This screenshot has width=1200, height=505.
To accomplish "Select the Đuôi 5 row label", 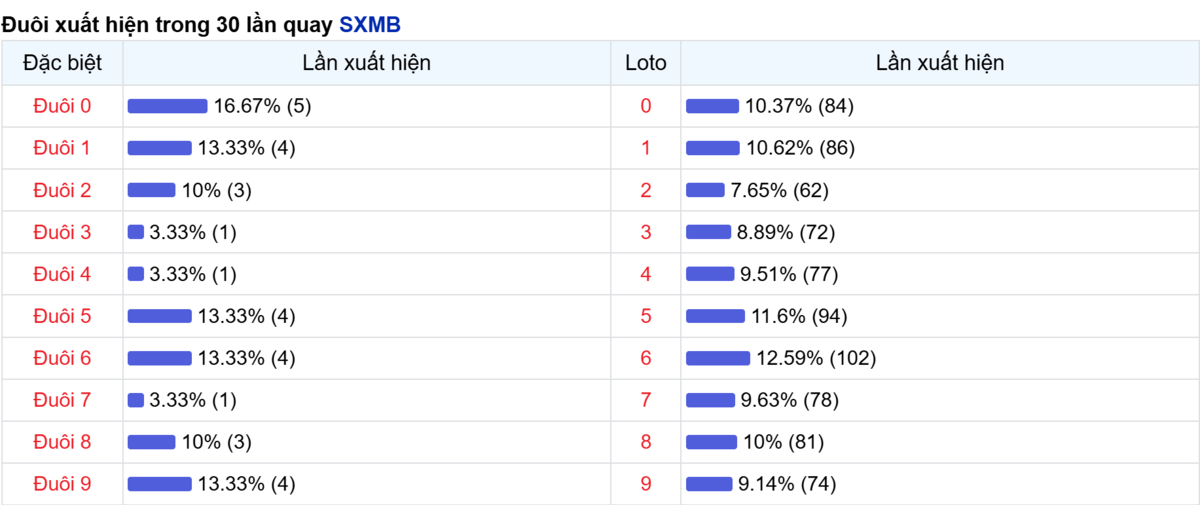I will point(62,316).
